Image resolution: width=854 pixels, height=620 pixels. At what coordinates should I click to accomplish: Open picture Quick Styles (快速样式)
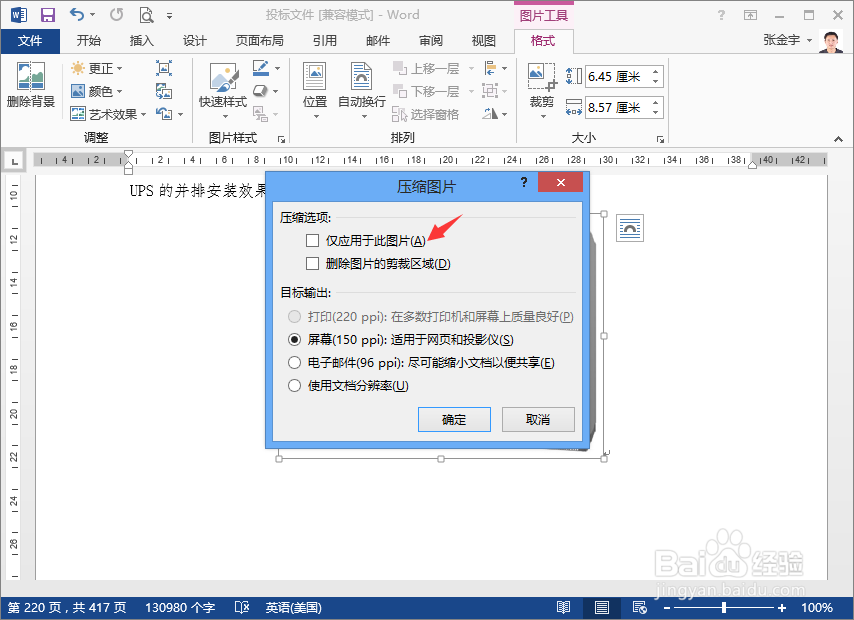click(x=223, y=85)
